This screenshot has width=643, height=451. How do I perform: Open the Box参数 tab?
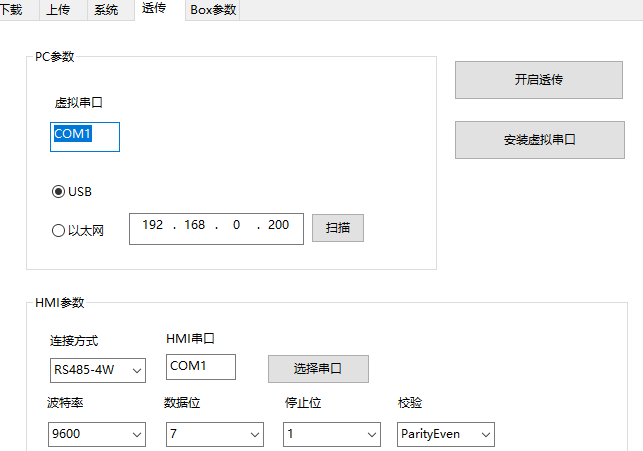coord(213,10)
